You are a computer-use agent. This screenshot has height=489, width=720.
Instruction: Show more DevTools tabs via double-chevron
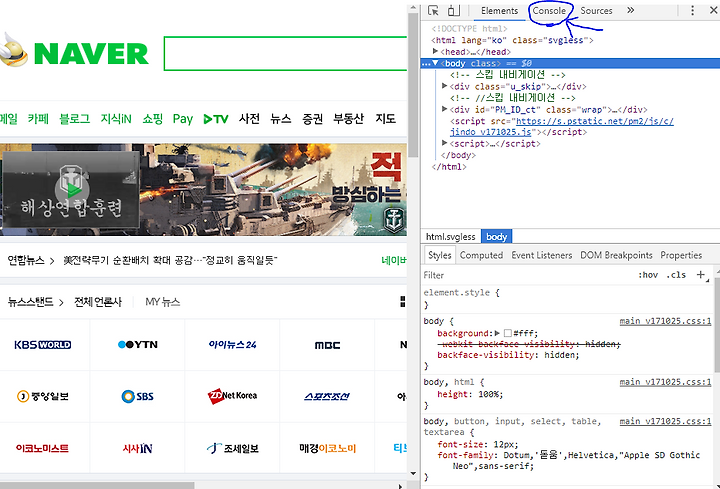point(630,10)
